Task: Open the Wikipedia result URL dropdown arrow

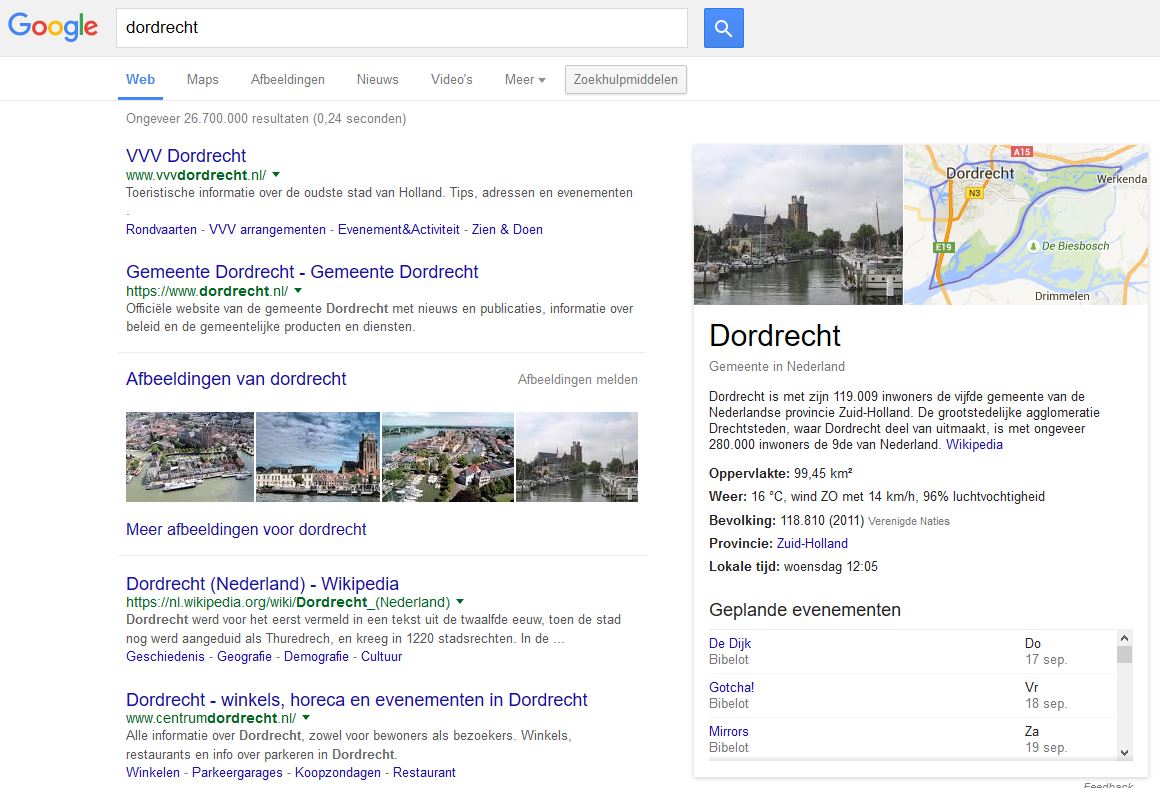Action: click(x=460, y=602)
